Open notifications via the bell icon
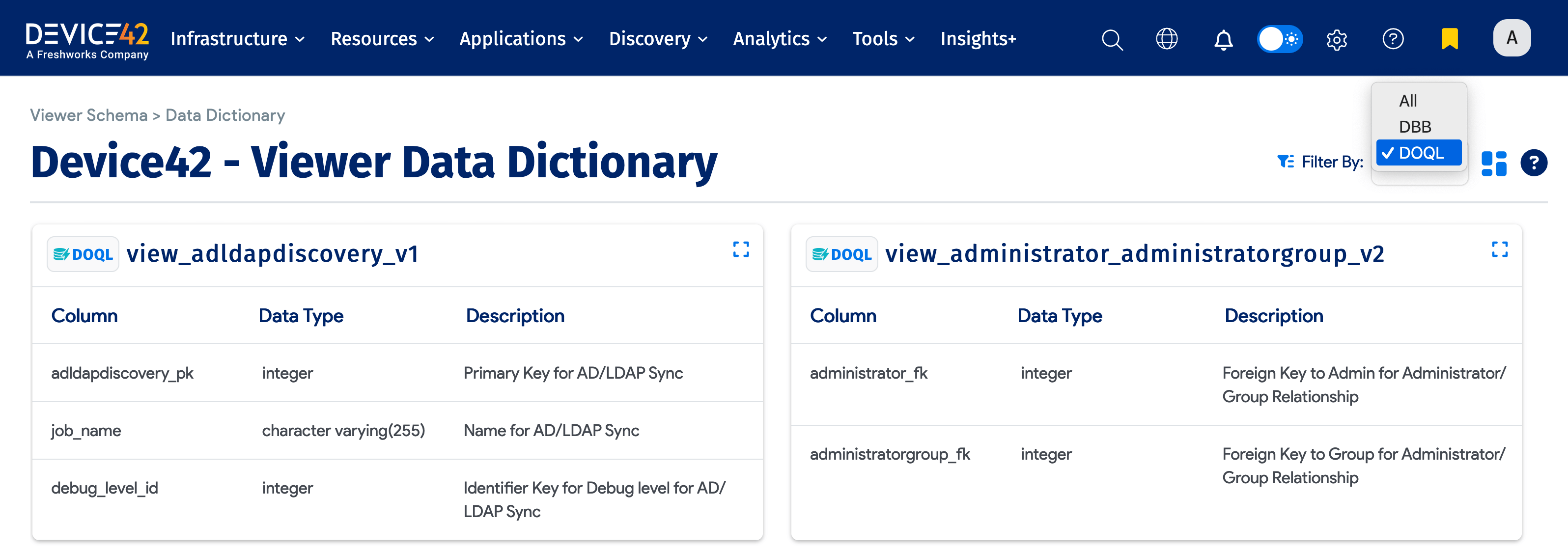Screen dimensions: 1568x551 click(x=1223, y=39)
